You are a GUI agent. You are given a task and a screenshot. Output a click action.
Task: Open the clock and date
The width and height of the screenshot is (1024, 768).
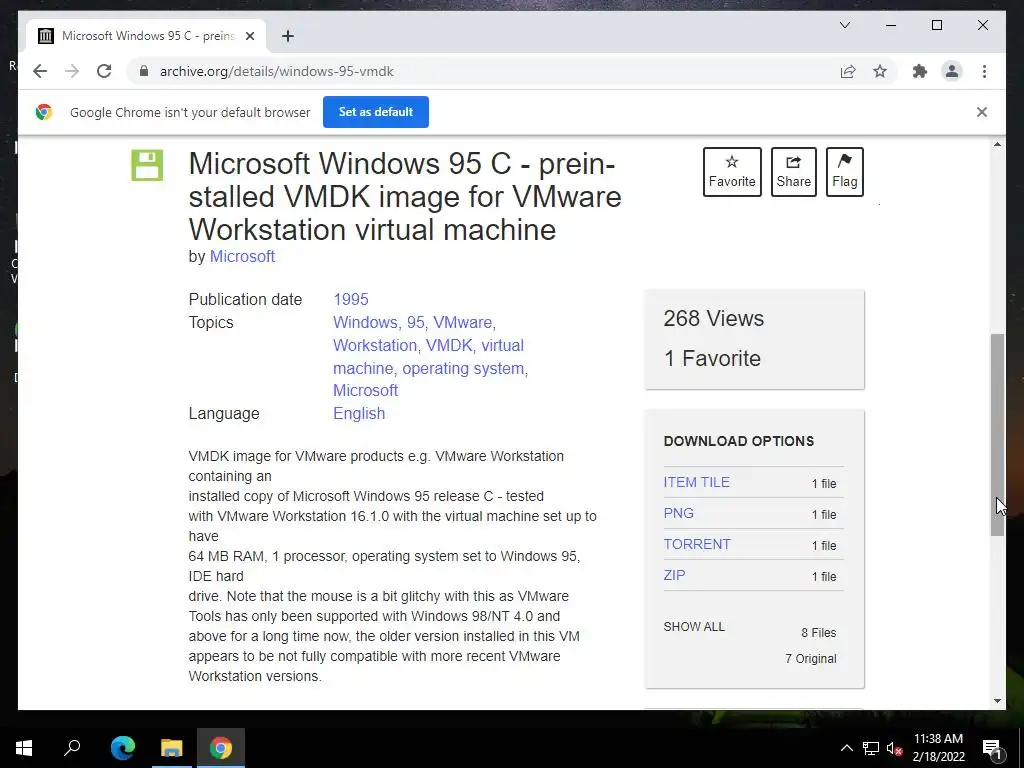tap(938, 748)
